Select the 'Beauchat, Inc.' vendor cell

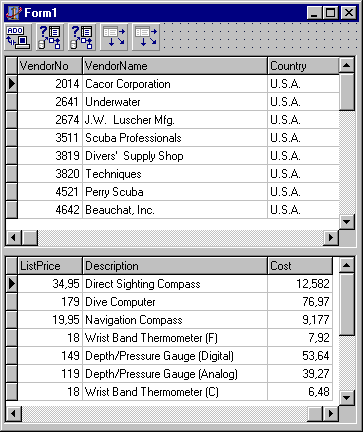pos(175,210)
